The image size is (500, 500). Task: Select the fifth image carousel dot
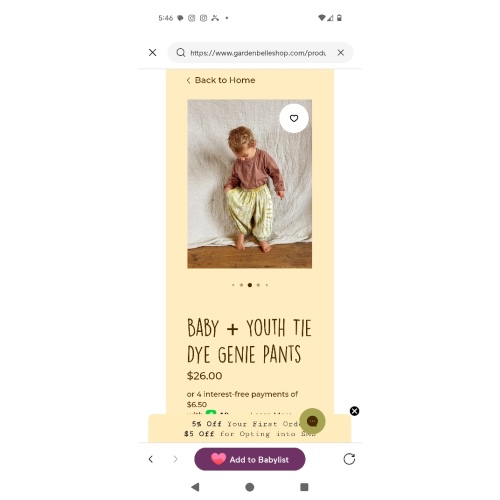tap(267, 285)
